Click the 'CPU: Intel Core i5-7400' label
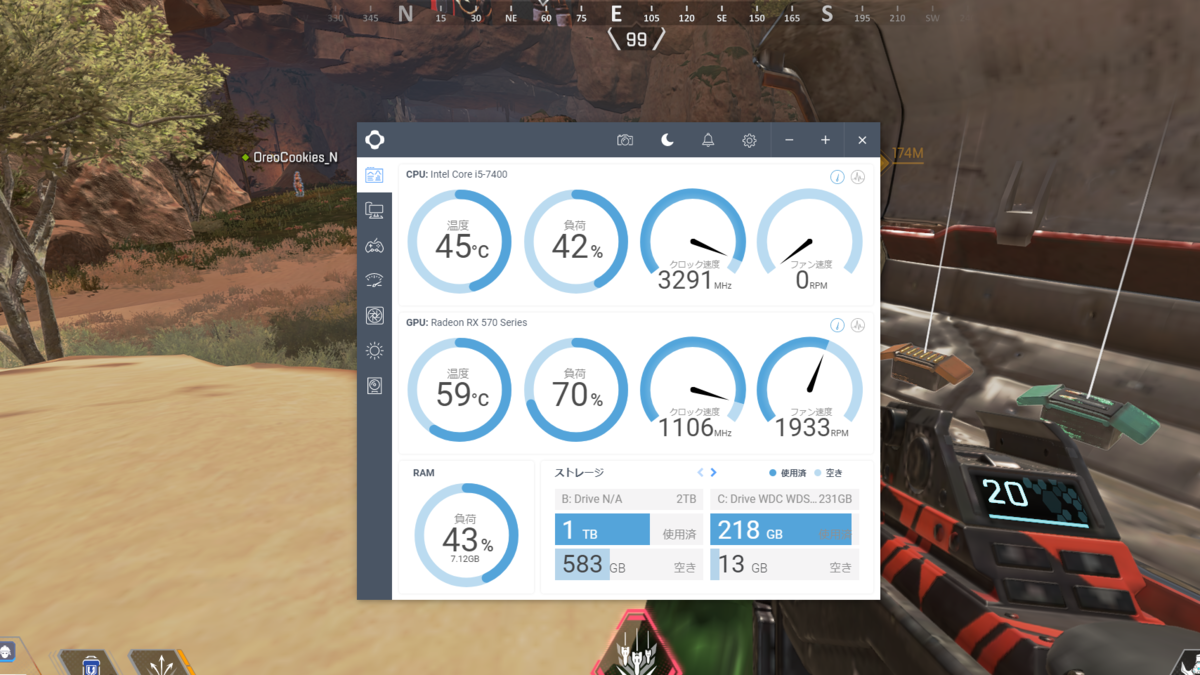The width and height of the screenshot is (1200, 675). pos(456,174)
